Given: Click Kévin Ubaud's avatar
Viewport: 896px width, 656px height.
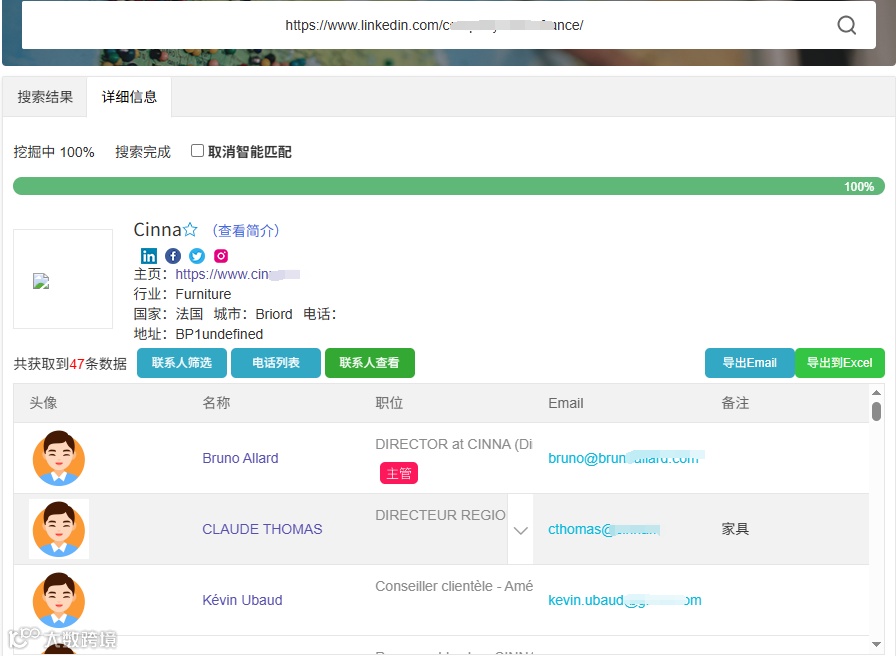Looking at the screenshot, I should point(59,600).
